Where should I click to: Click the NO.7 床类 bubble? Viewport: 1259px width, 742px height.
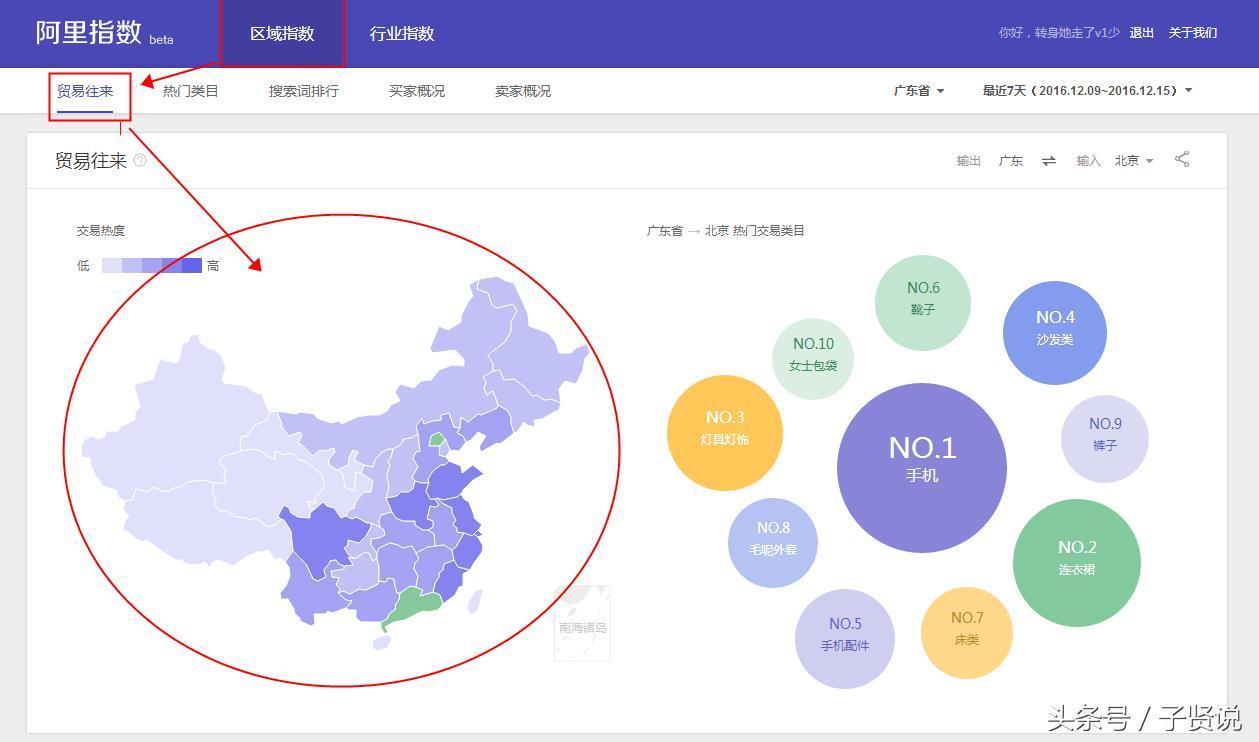click(967, 632)
